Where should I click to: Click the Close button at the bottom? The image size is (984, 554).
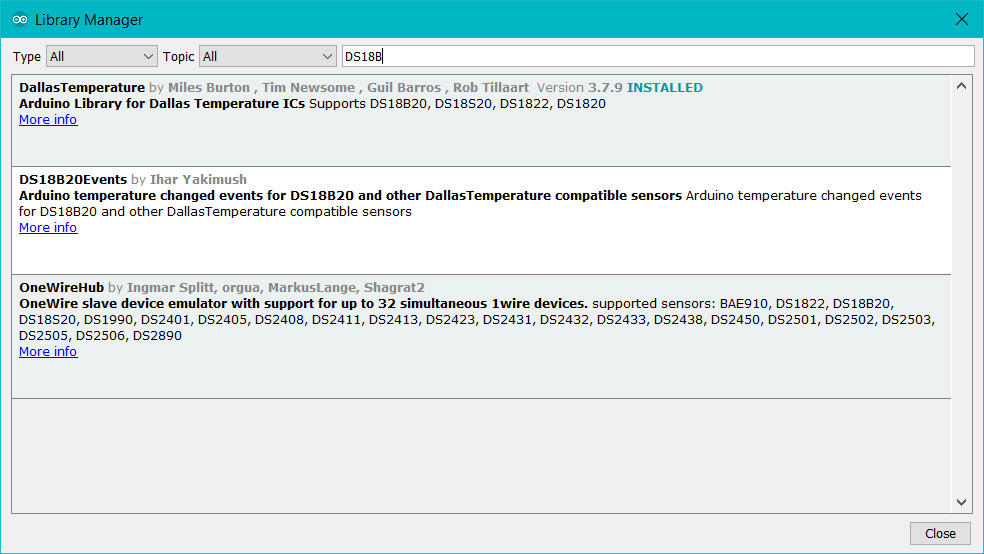click(x=940, y=533)
